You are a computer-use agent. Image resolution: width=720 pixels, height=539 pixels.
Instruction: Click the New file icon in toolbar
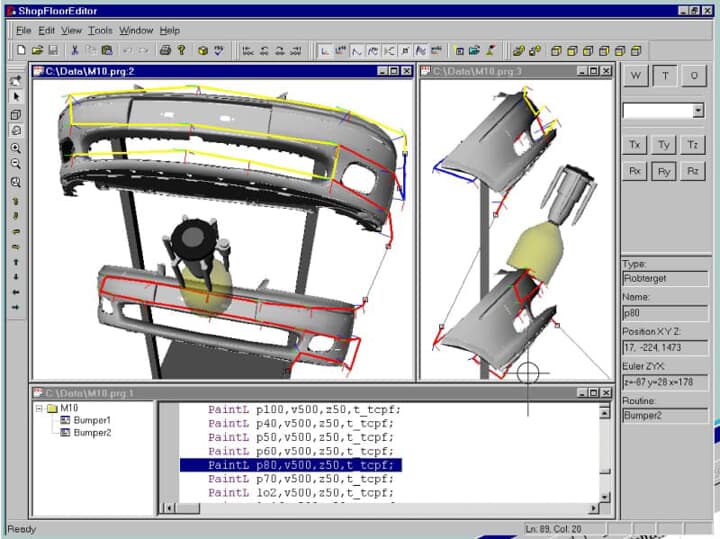[x=21, y=49]
